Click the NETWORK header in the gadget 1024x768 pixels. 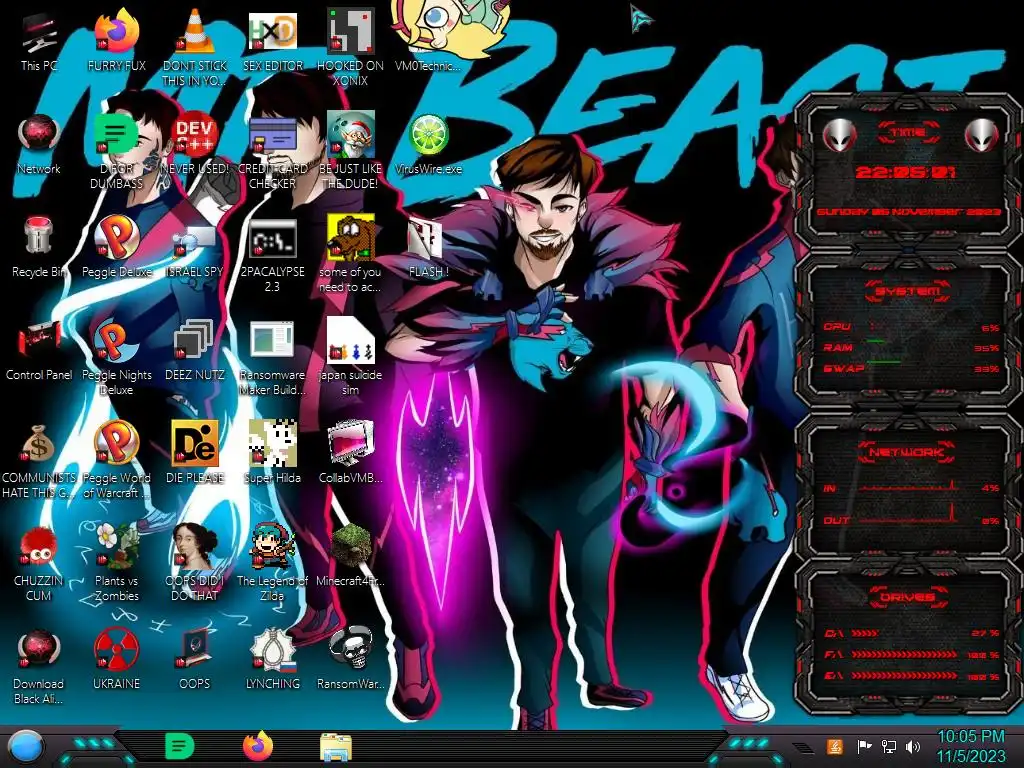point(906,452)
